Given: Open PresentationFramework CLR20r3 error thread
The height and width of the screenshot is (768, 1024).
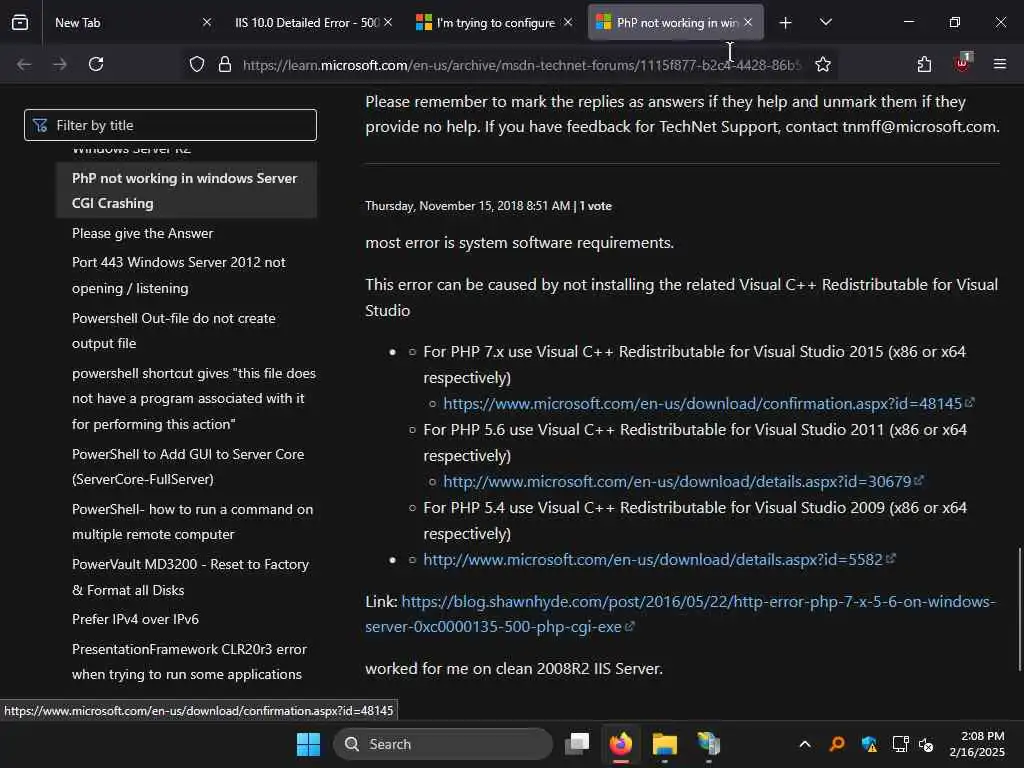Looking at the screenshot, I should coord(189,662).
